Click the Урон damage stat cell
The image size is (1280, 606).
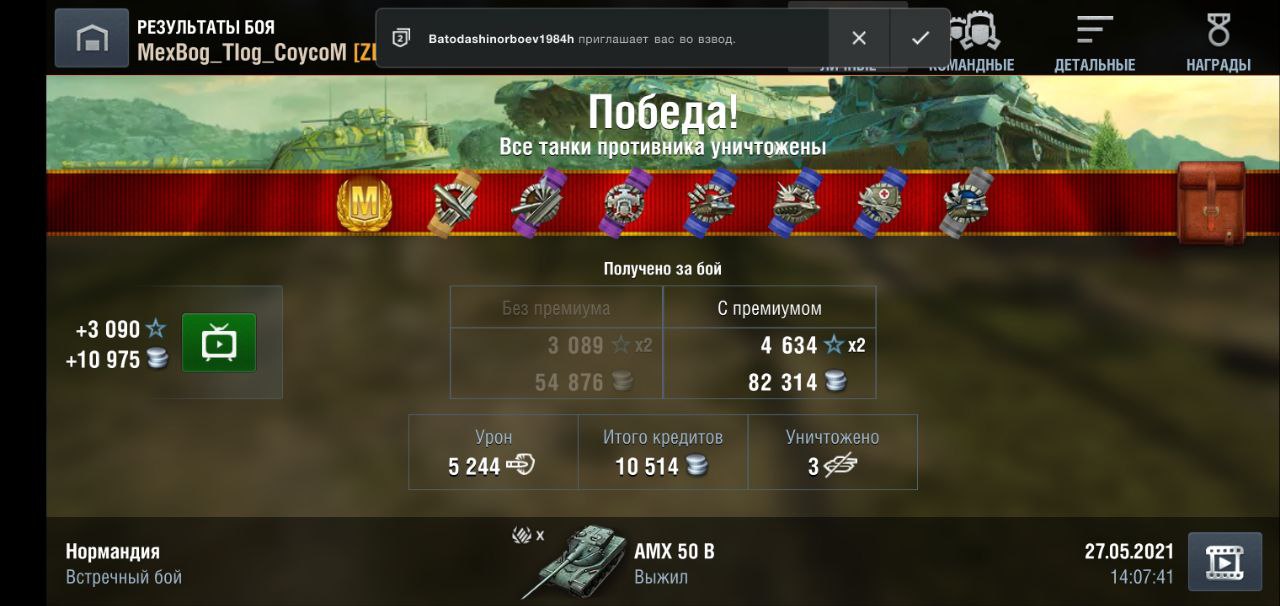tap(493, 452)
